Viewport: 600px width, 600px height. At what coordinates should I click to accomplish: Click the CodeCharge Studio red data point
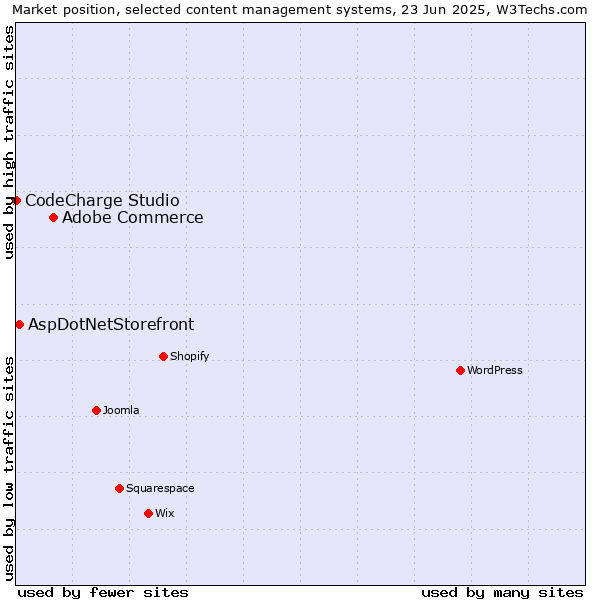coord(16,201)
